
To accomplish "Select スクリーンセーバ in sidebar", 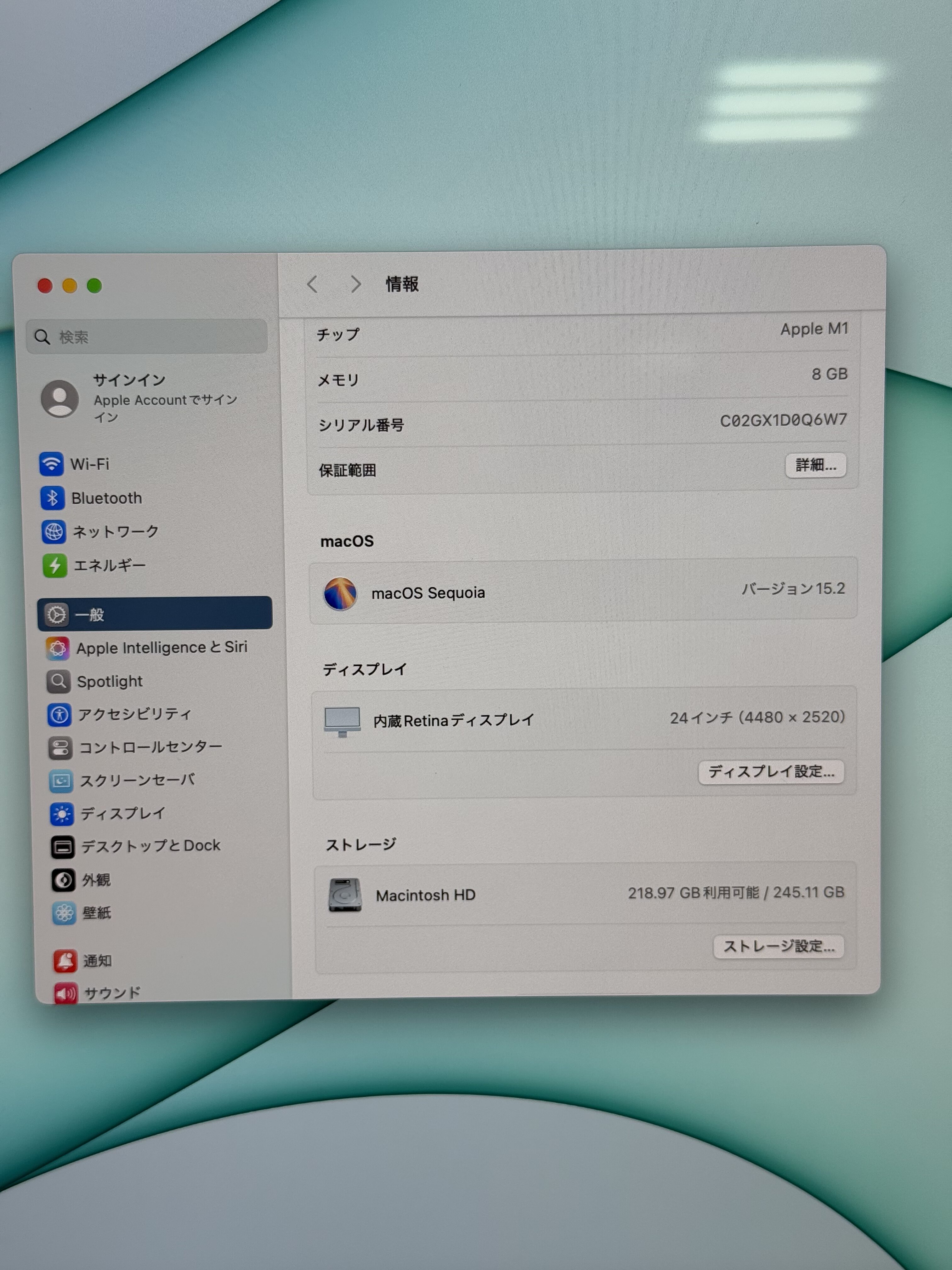I will click(137, 780).
